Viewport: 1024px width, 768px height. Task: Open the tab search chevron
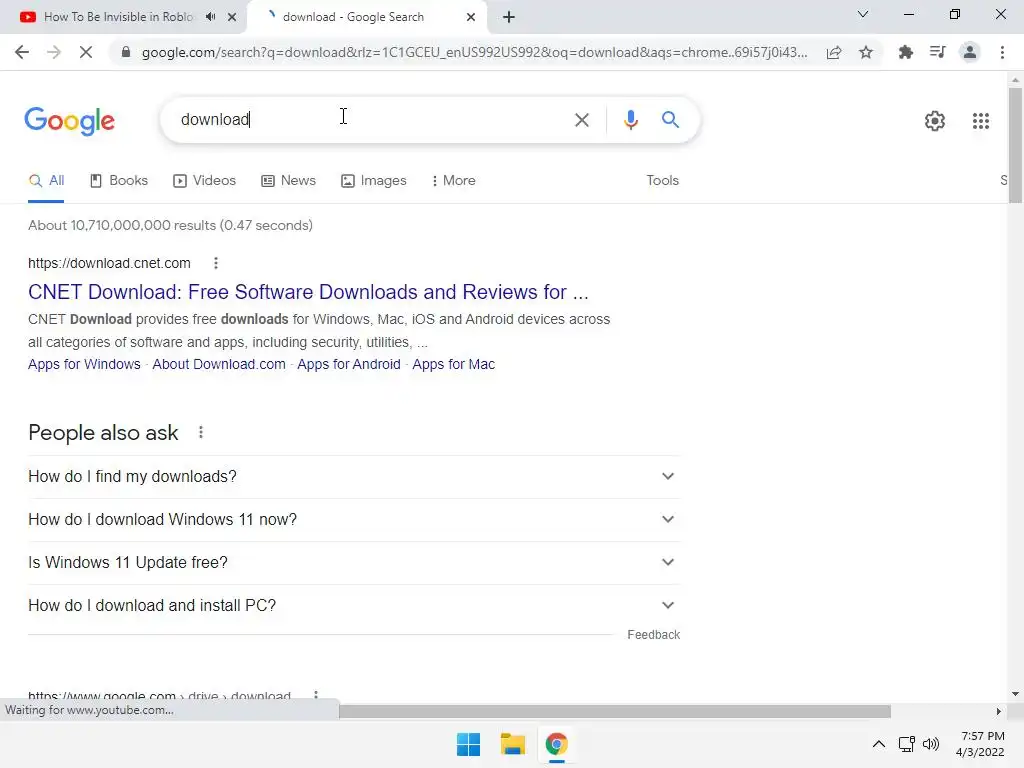point(863,14)
